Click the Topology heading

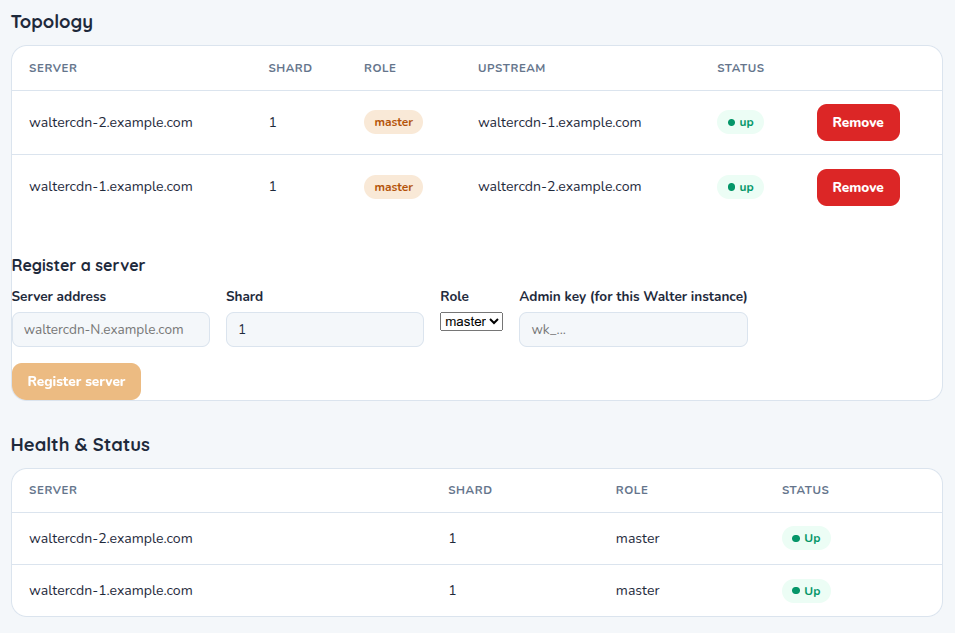pyautogui.click(x=52, y=22)
